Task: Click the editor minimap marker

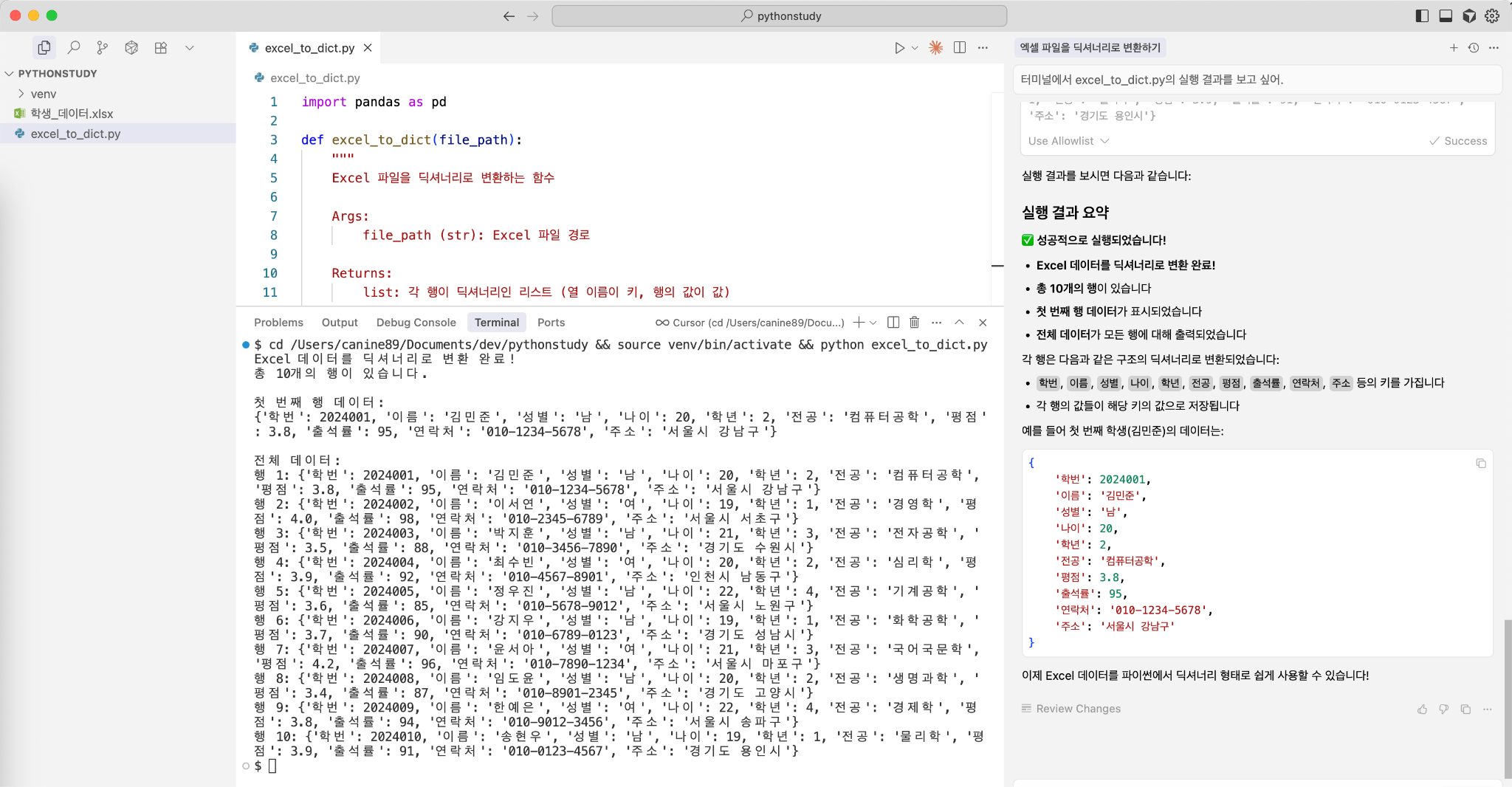Action: [x=997, y=266]
